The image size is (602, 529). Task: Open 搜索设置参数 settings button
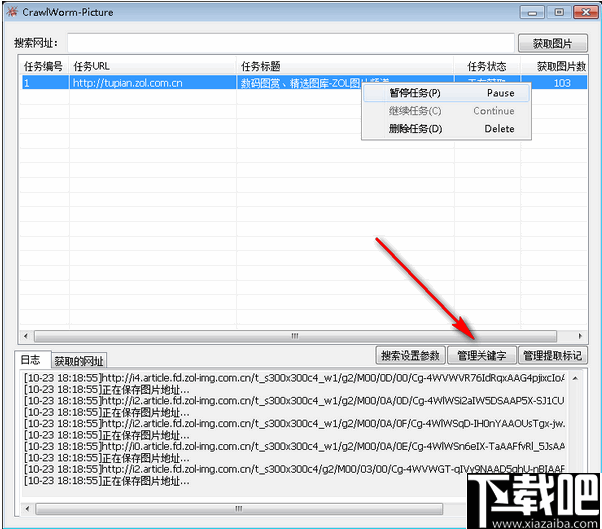click(x=410, y=355)
